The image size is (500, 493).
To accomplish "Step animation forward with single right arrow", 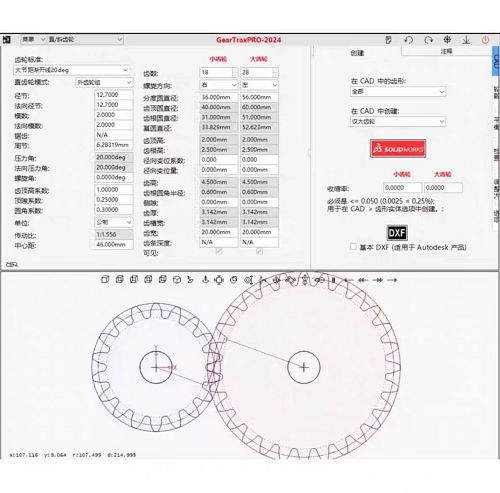I will click(392, 280).
